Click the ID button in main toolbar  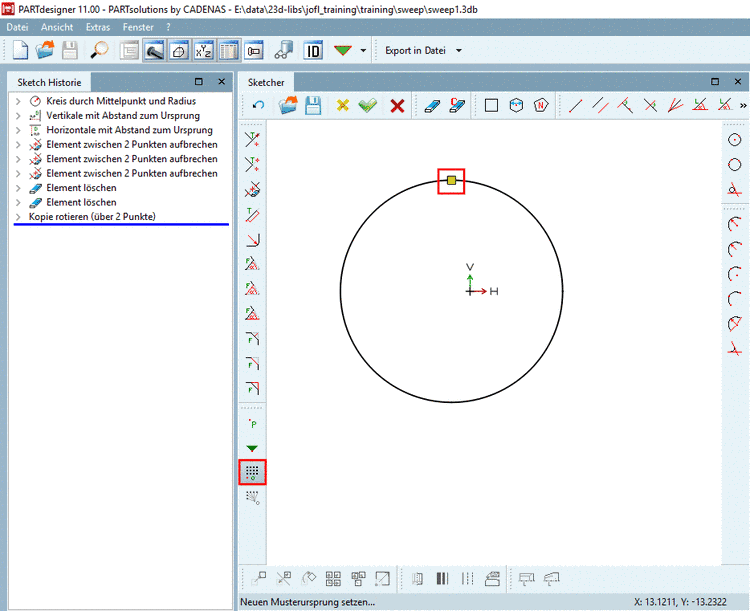coord(313,50)
